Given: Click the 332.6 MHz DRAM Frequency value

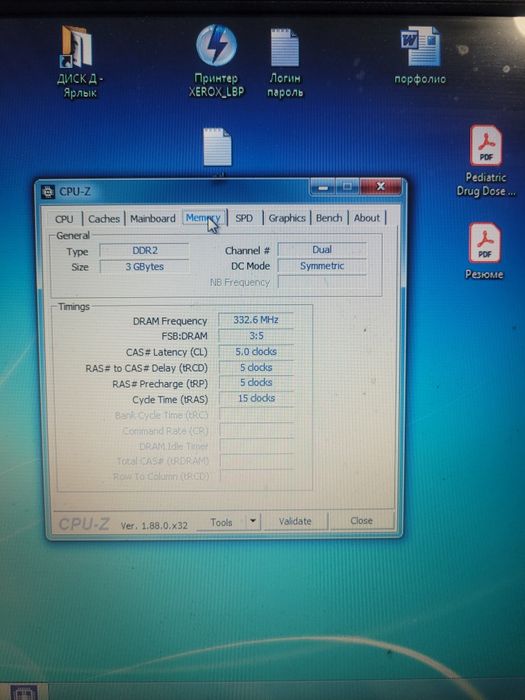Looking at the screenshot, I should point(256,320).
